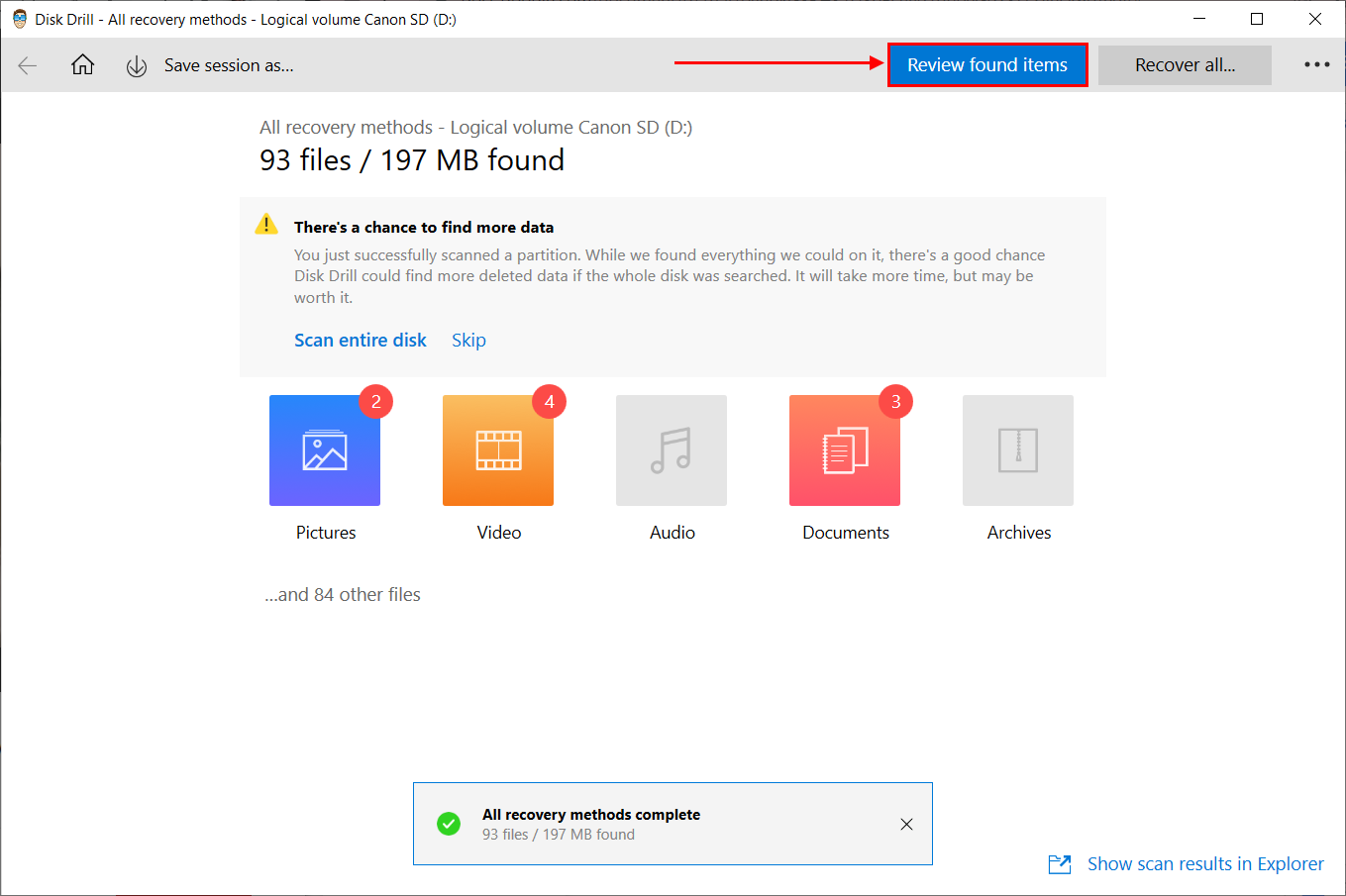
Task: Click the Recover all... button
Action: (x=1185, y=65)
